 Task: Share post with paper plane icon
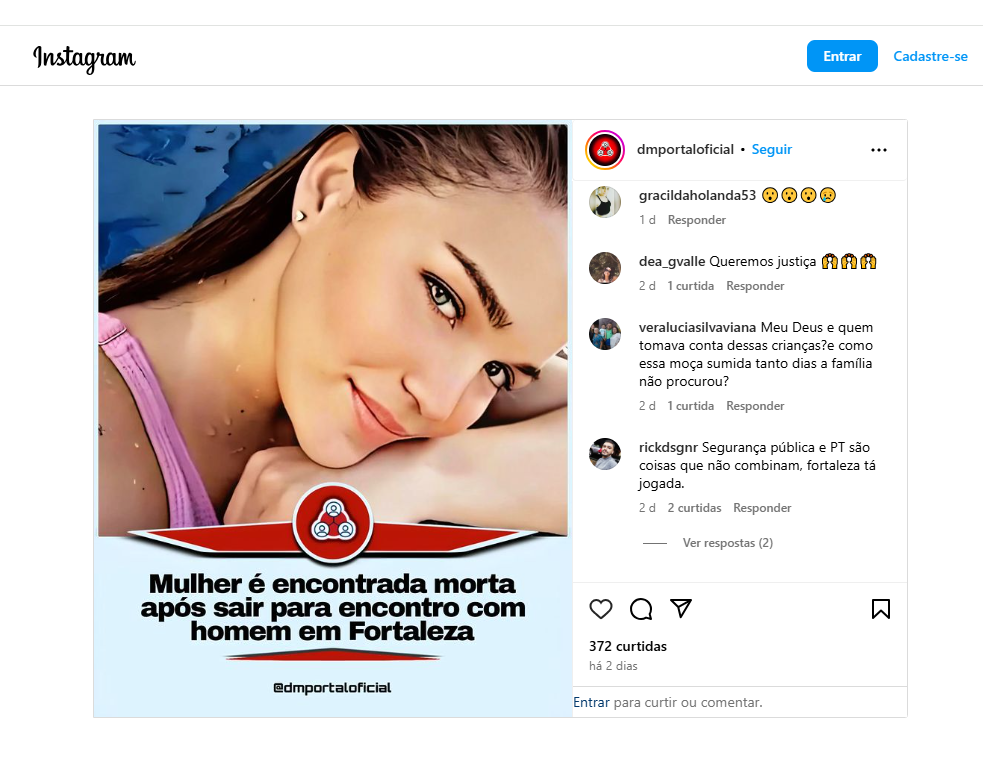pyautogui.click(x=681, y=608)
